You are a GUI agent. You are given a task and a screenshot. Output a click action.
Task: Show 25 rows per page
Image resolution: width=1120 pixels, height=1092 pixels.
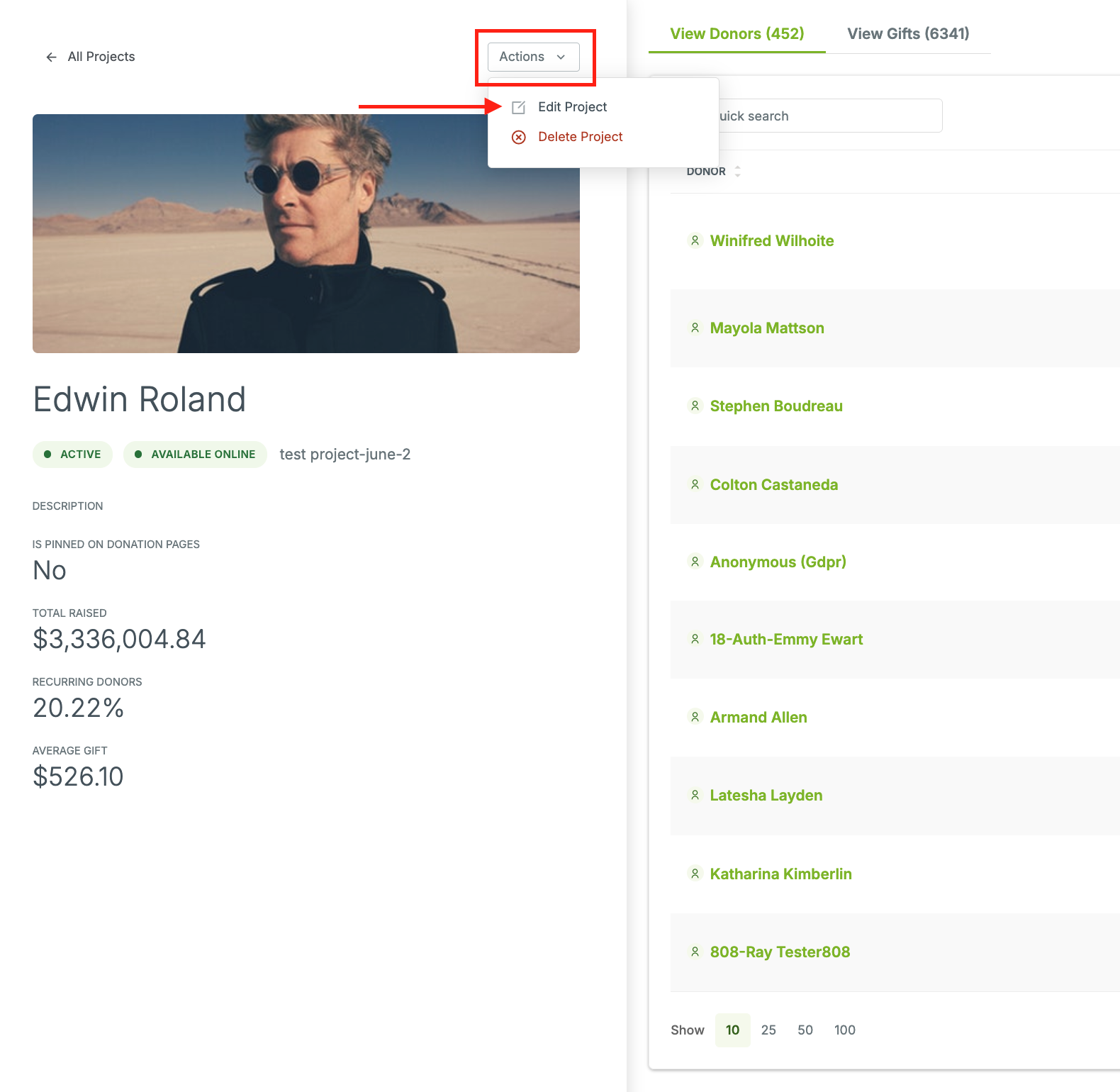768,1030
